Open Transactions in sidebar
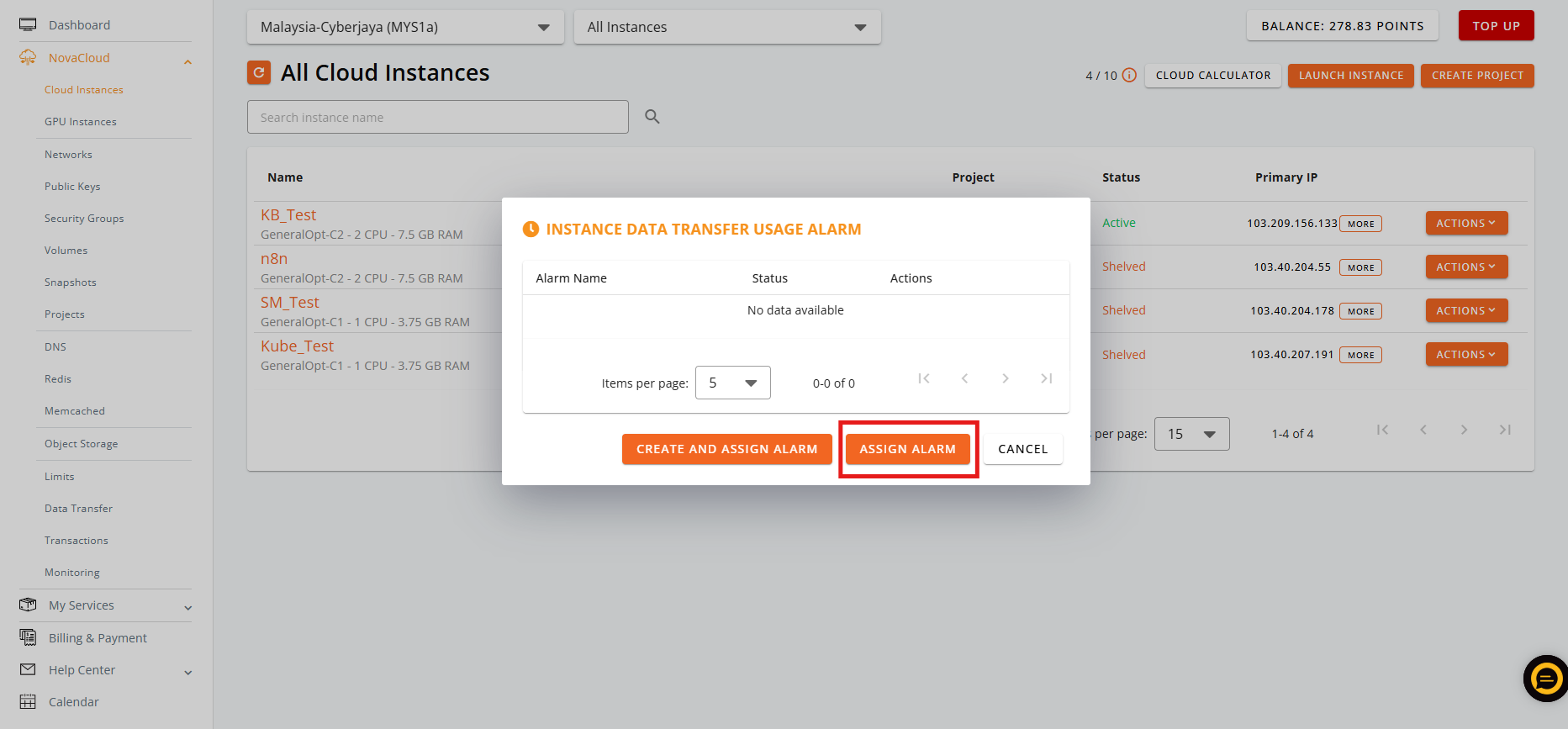 pyautogui.click(x=77, y=541)
